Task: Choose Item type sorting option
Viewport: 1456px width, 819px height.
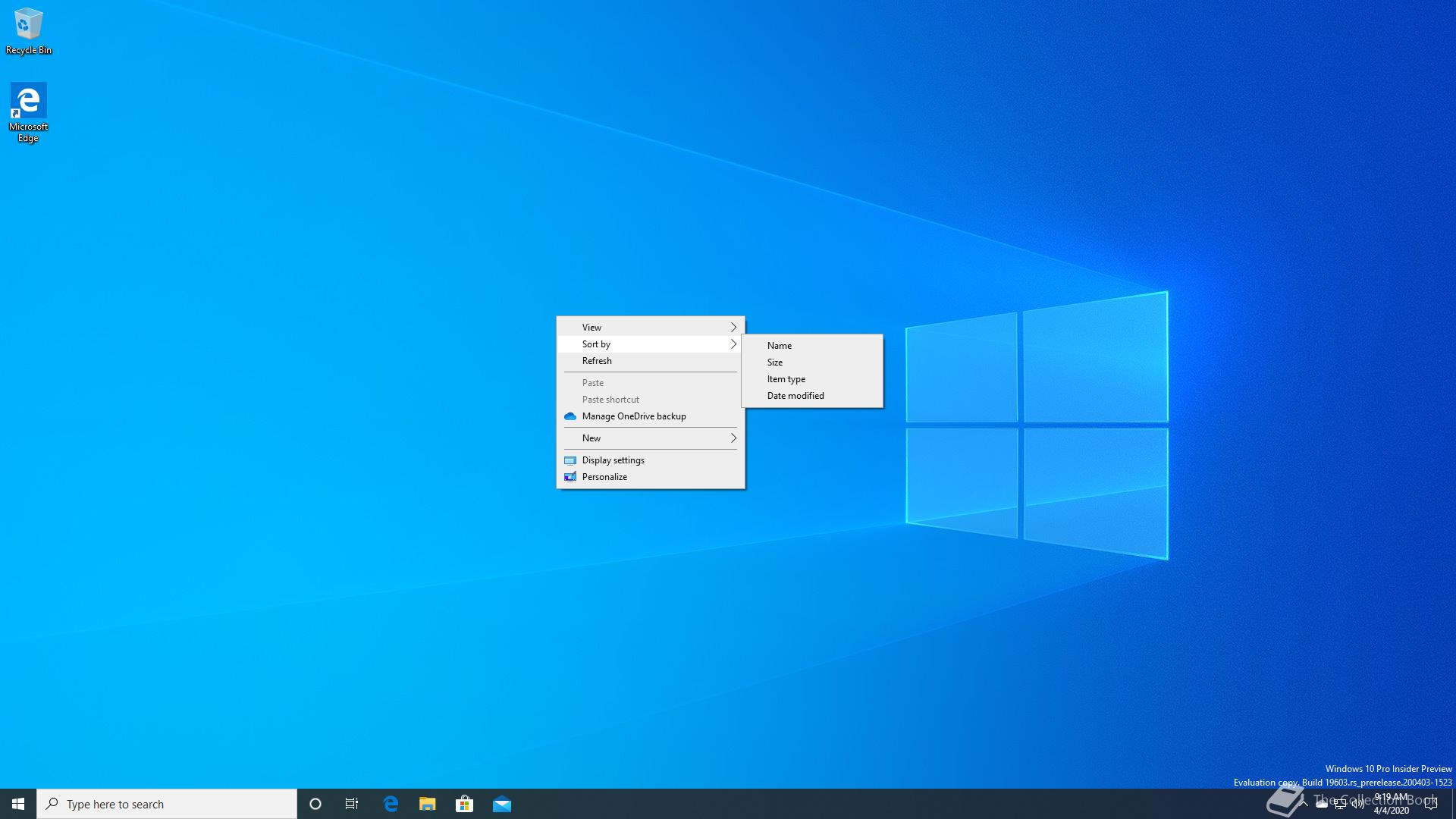Action: (786, 379)
